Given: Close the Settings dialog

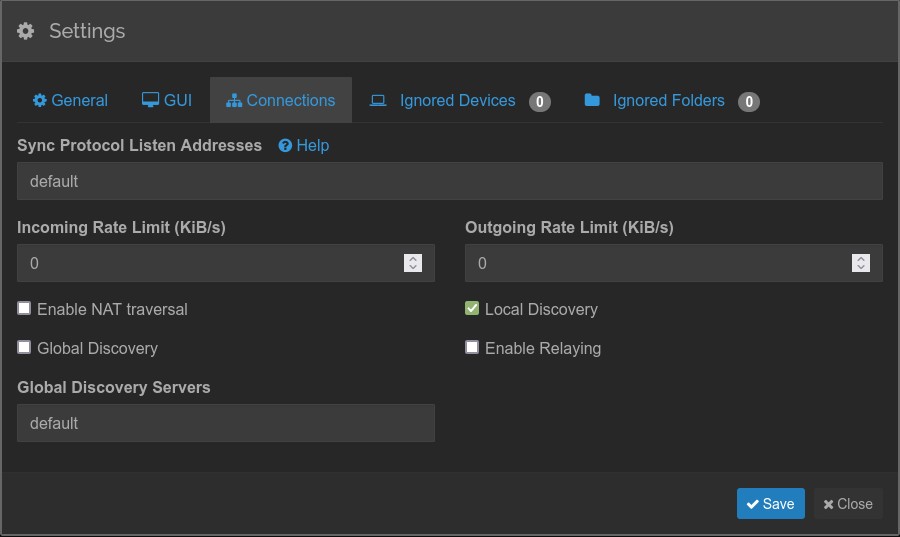Looking at the screenshot, I should [x=848, y=504].
